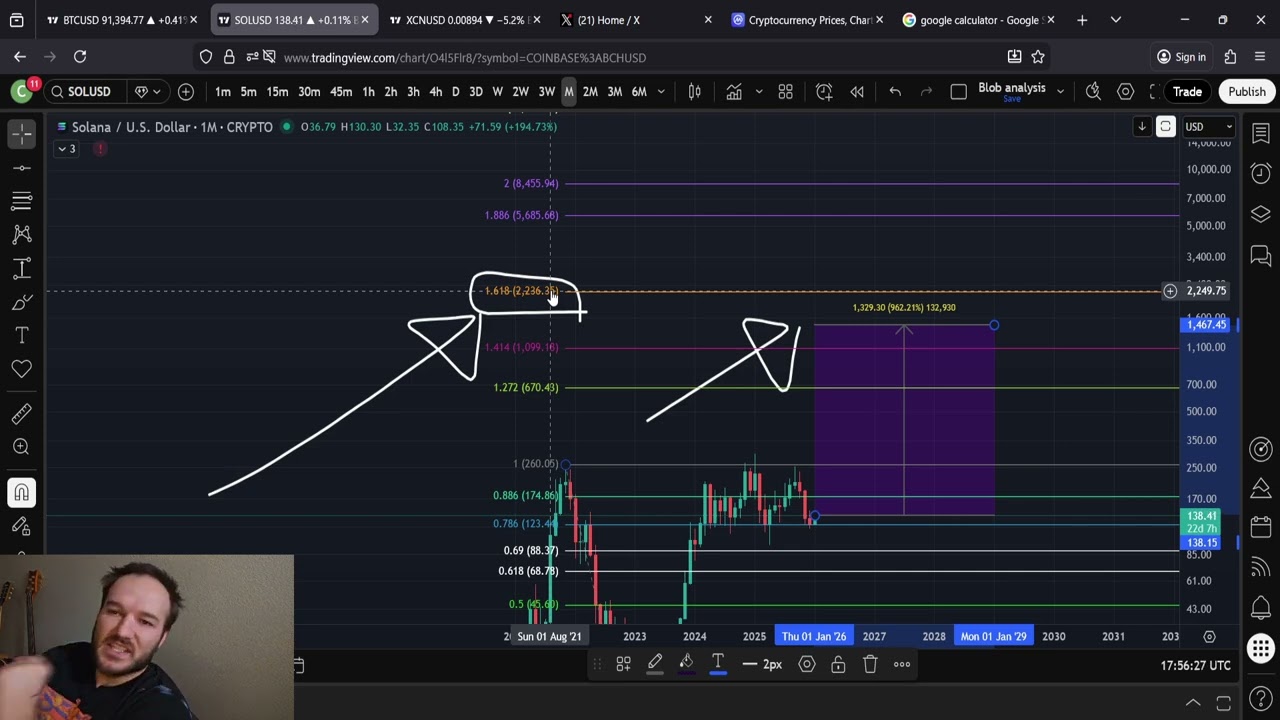Screen dimensions: 1280x720
Task: Open the indicators menu
Action: click(734, 92)
